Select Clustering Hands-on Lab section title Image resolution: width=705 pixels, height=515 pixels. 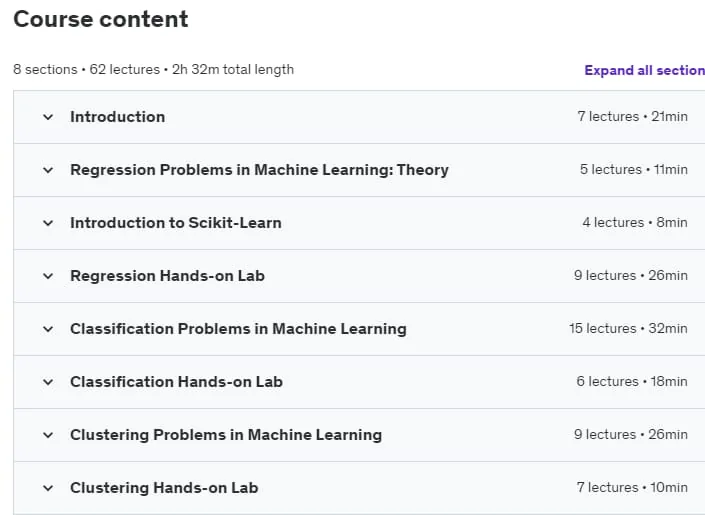point(164,488)
